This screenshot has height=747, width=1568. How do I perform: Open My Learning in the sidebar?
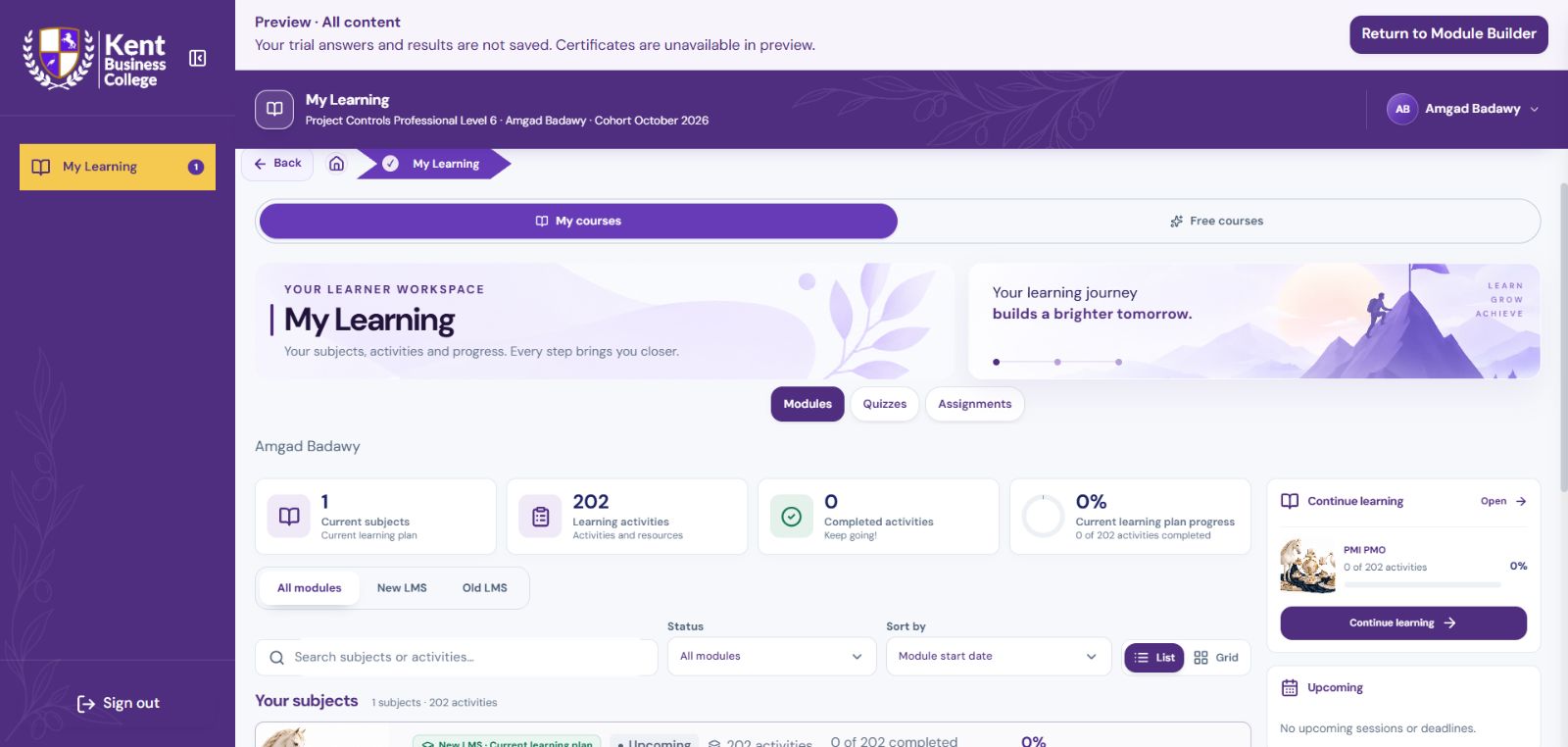[x=118, y=167]
